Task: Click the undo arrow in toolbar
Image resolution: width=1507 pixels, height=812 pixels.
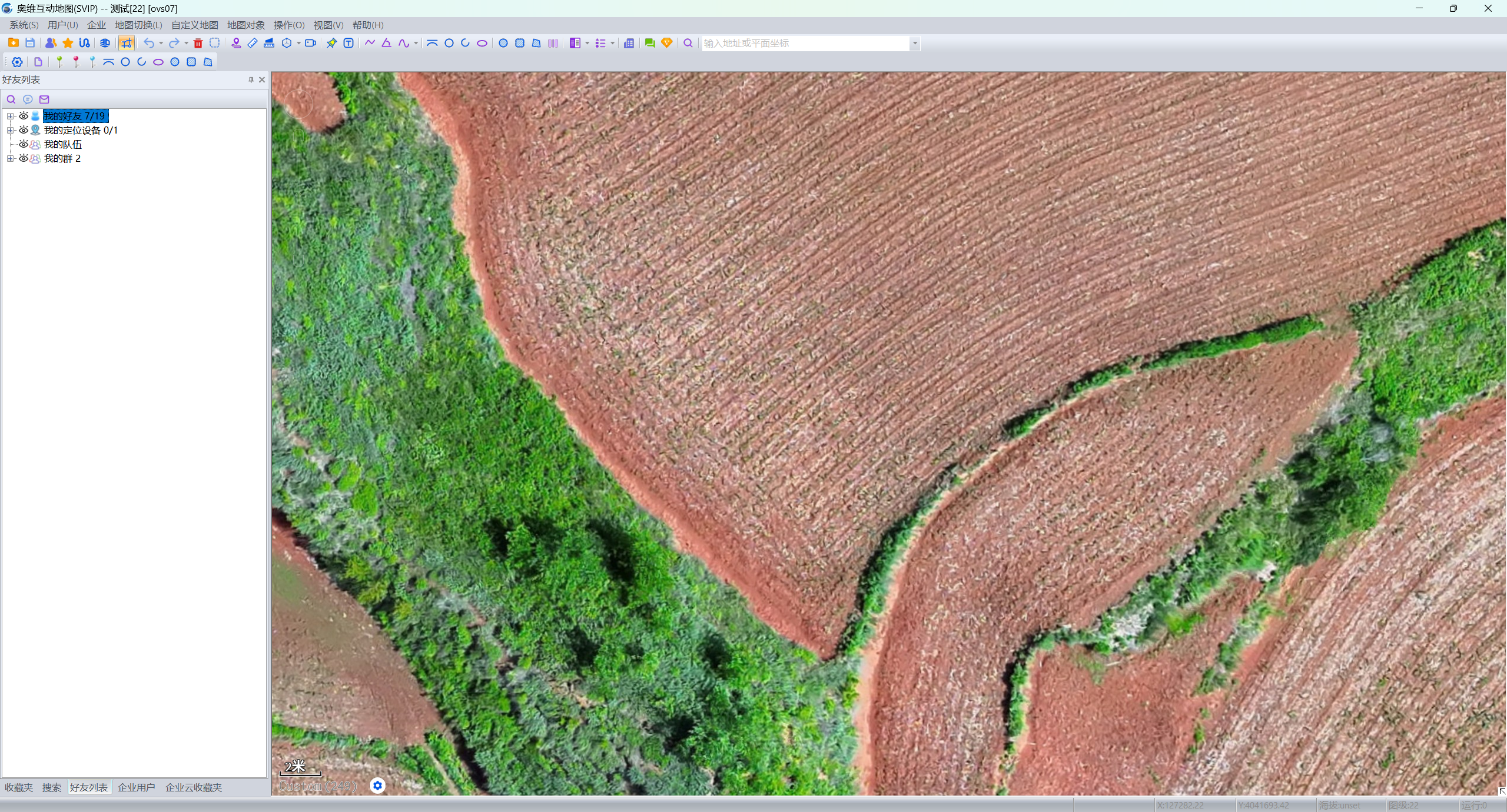Action: [x=149, y=43]
